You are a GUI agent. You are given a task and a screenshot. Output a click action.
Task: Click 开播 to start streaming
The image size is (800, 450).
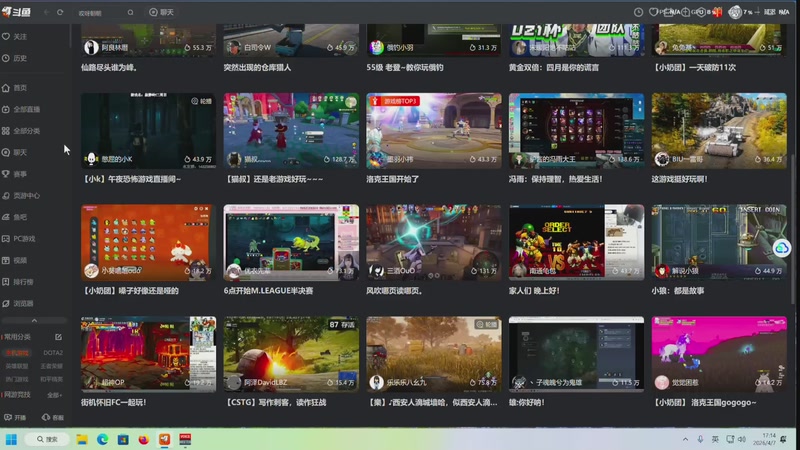15,417
